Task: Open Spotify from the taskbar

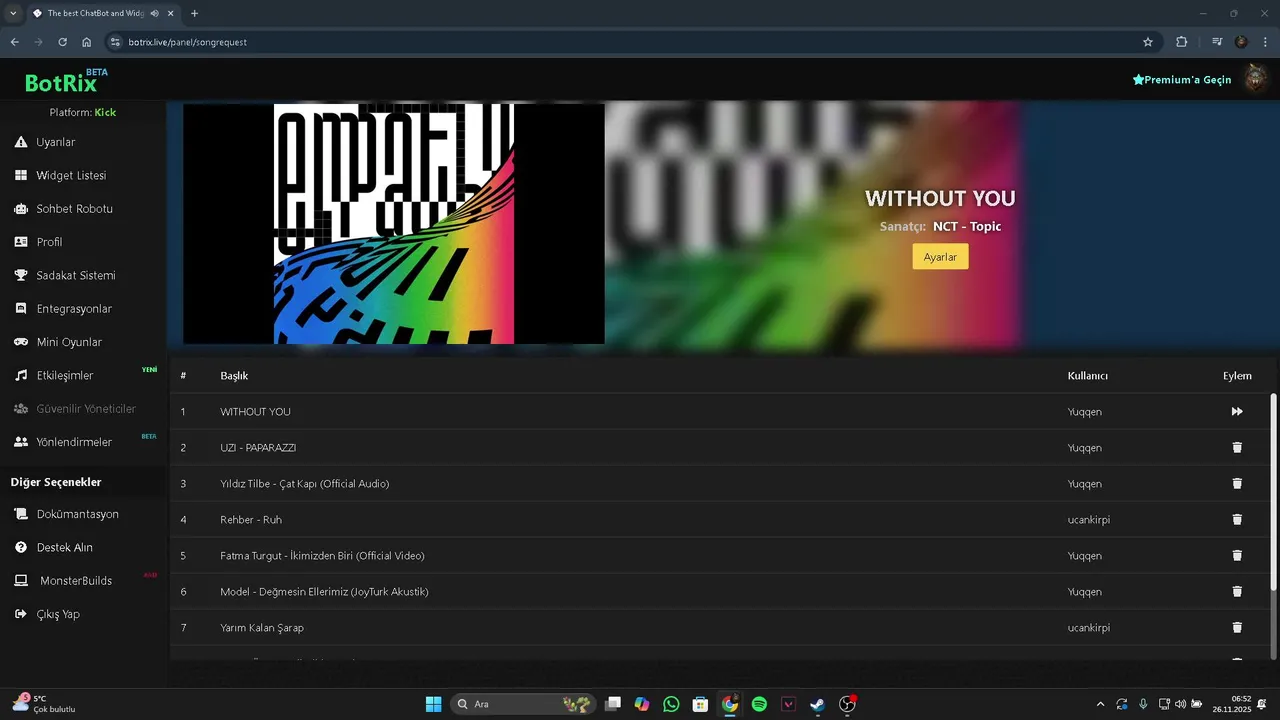Action: [759, 704]
